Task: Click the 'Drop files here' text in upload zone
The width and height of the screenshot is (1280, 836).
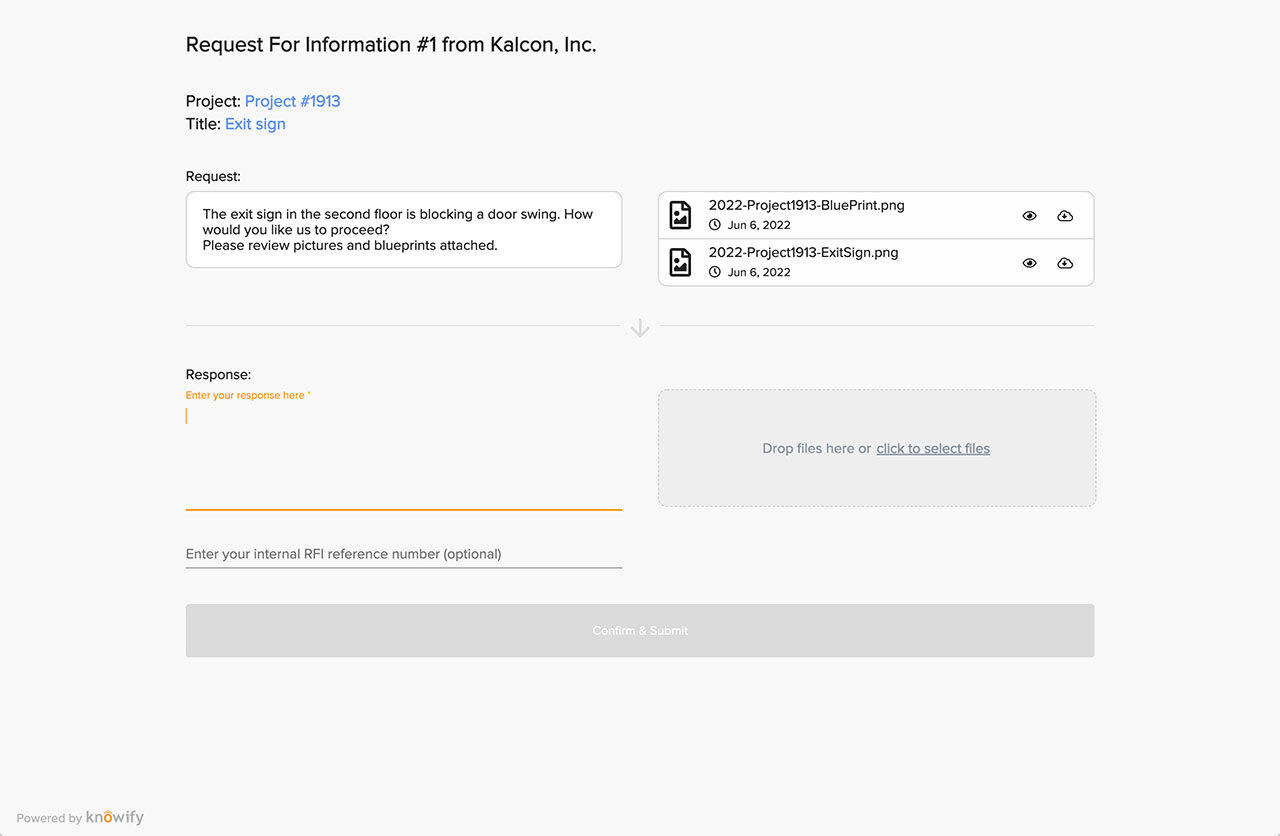Action: click(x=816, y=449)
